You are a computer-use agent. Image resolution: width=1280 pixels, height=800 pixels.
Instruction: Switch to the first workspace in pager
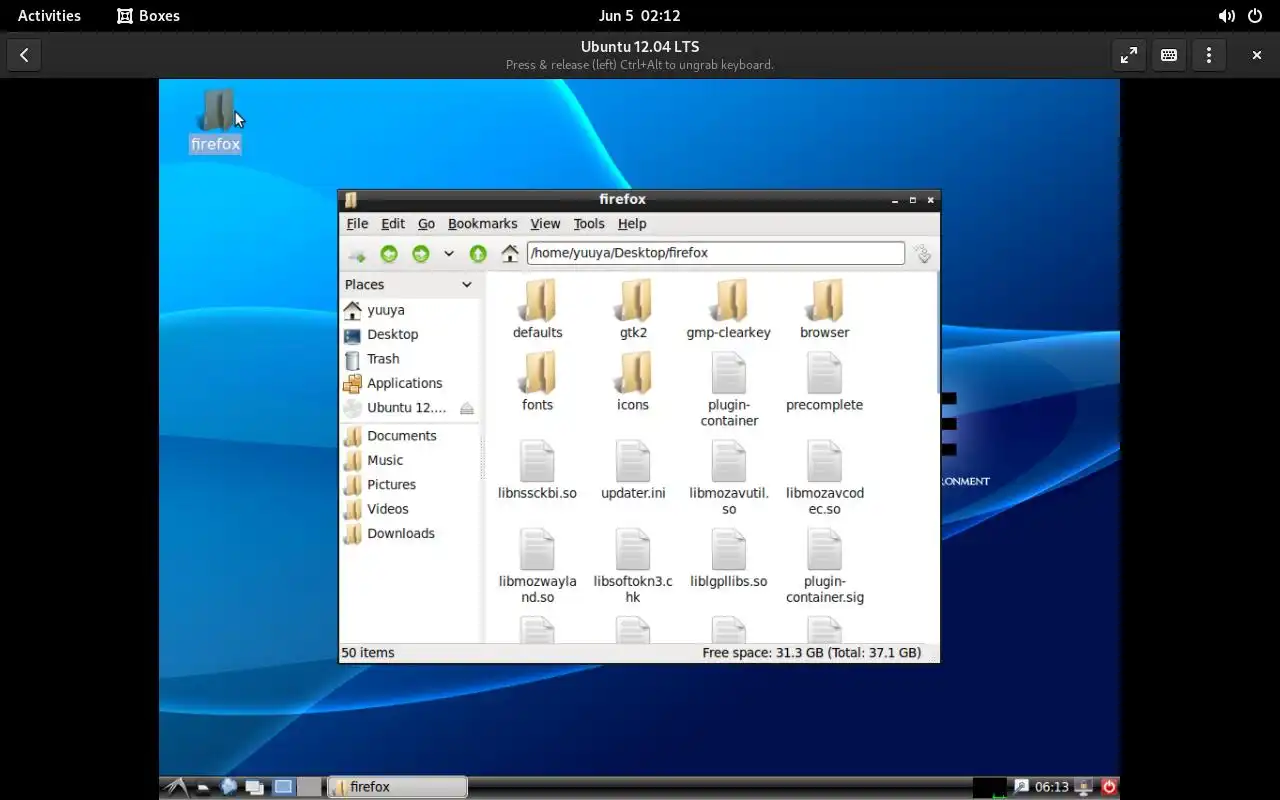tap(284, 787)
